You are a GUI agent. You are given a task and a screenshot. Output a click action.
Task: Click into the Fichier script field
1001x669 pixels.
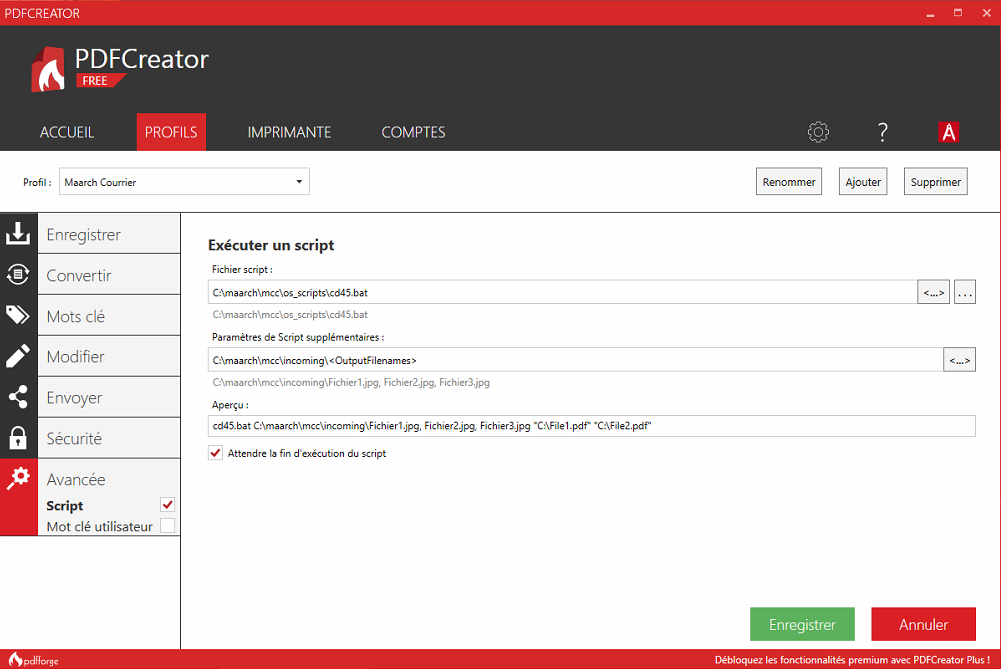[x=562, y=292]
